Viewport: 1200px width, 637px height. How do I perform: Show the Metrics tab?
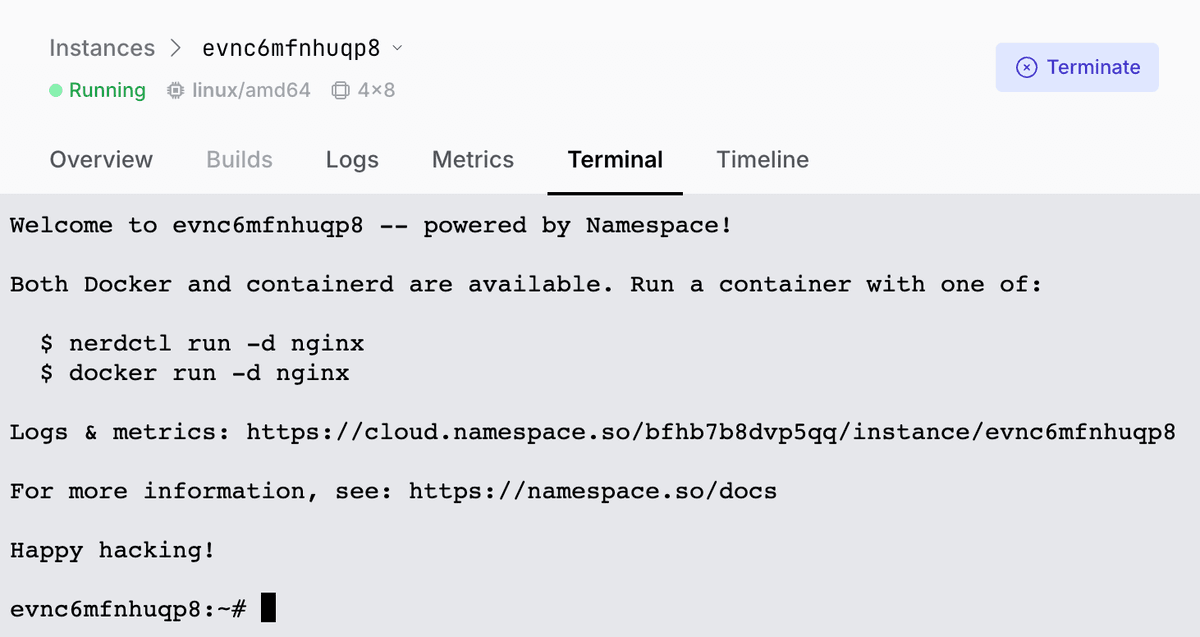(472, 160)
